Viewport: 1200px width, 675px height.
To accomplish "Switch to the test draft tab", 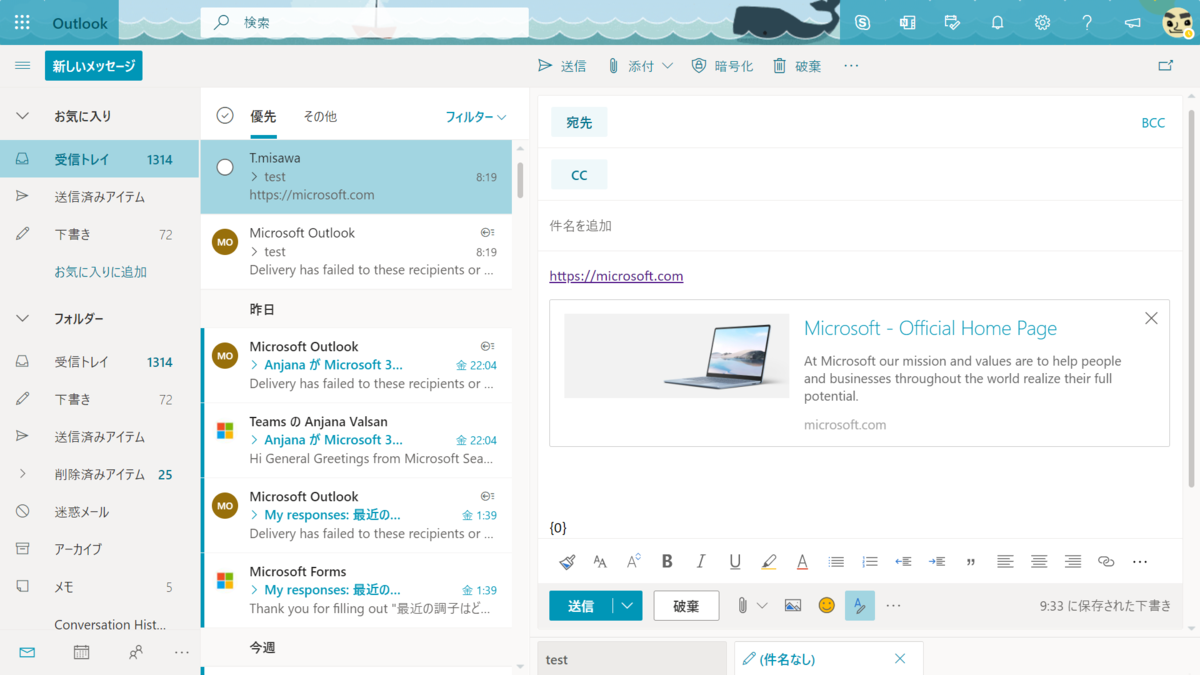I will (632, 659).
